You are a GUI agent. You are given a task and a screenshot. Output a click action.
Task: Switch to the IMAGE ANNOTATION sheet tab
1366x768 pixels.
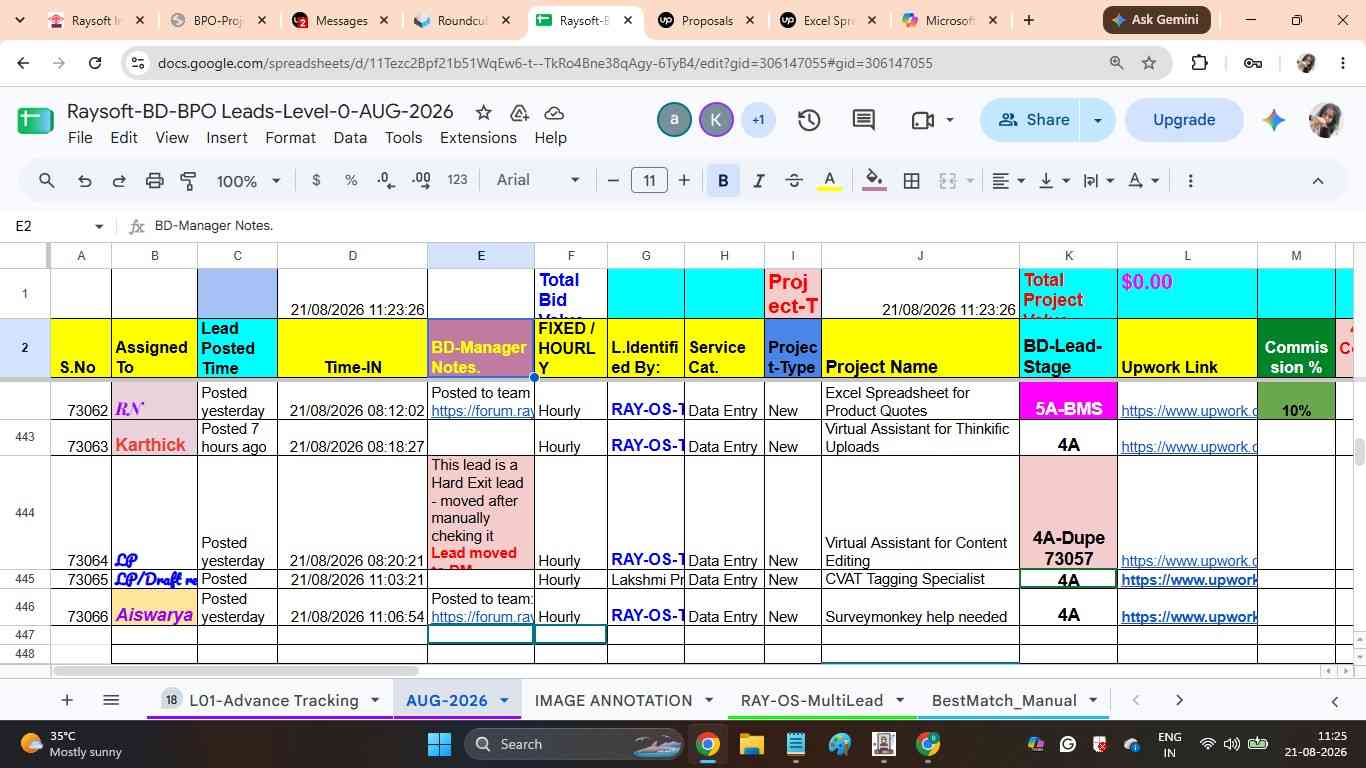tap(613, 700)
